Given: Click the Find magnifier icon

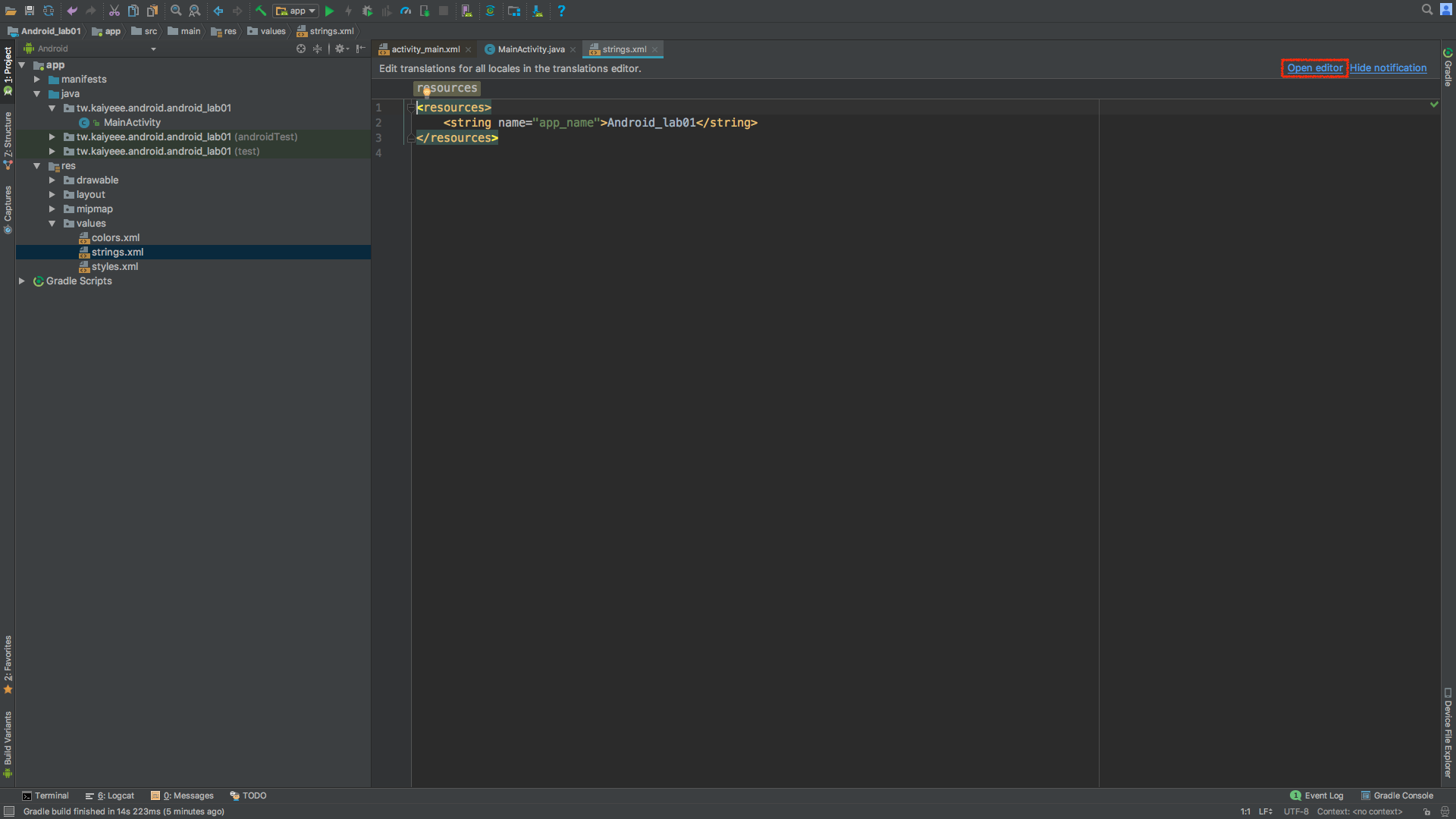Looking at the screenshot, I should (176, 11).
